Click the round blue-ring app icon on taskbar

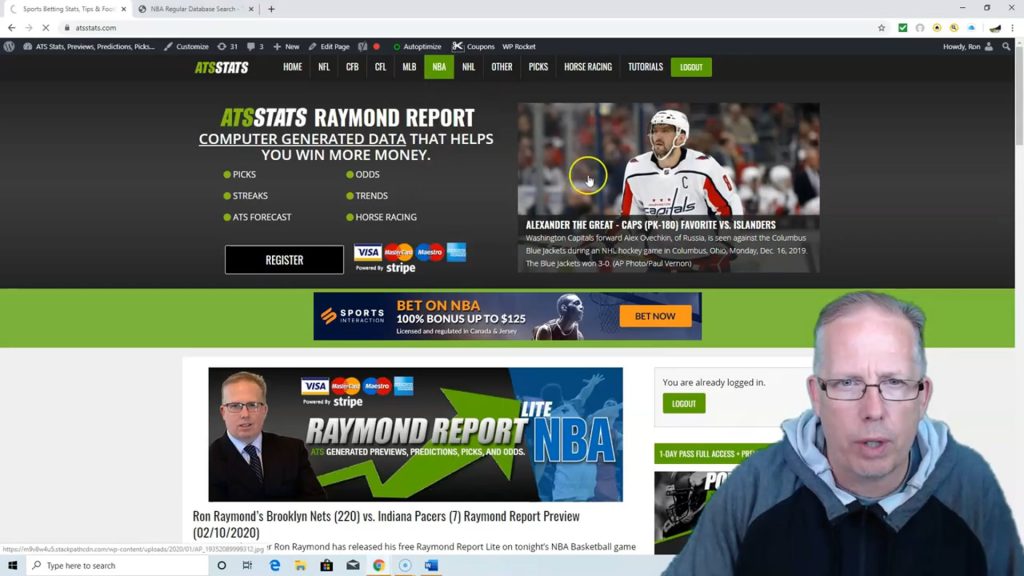(x=405, y=566)
